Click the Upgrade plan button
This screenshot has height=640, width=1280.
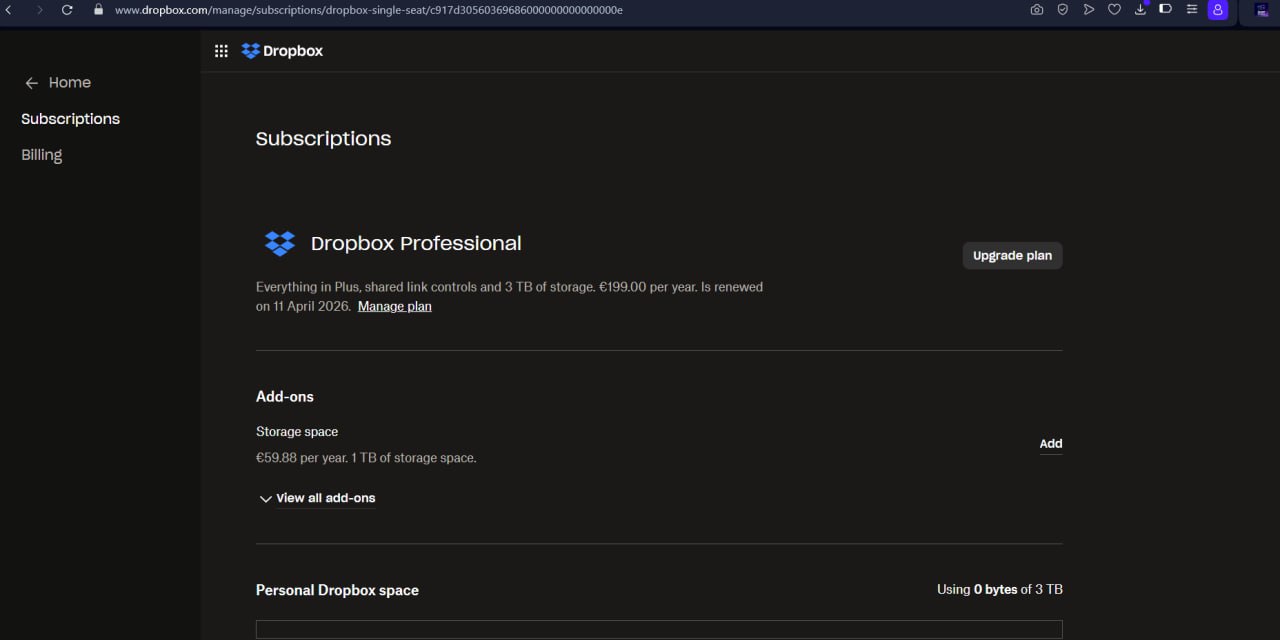pos(1012,256)
